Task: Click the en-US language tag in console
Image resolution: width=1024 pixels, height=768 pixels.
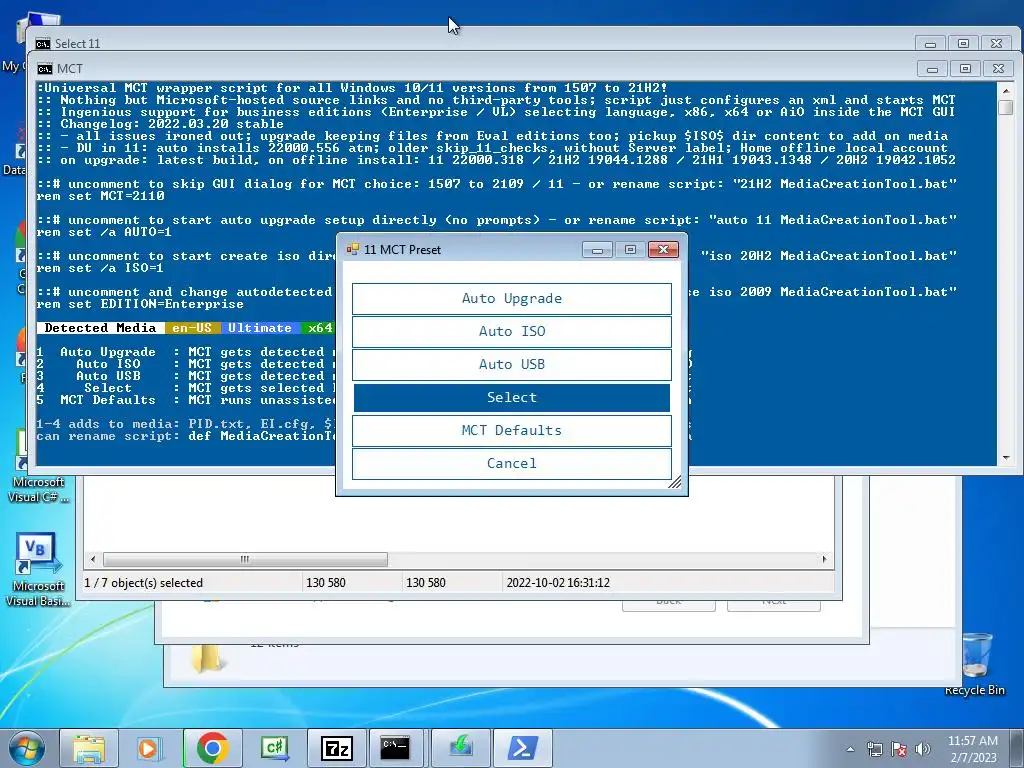Action: coord(192,328)
